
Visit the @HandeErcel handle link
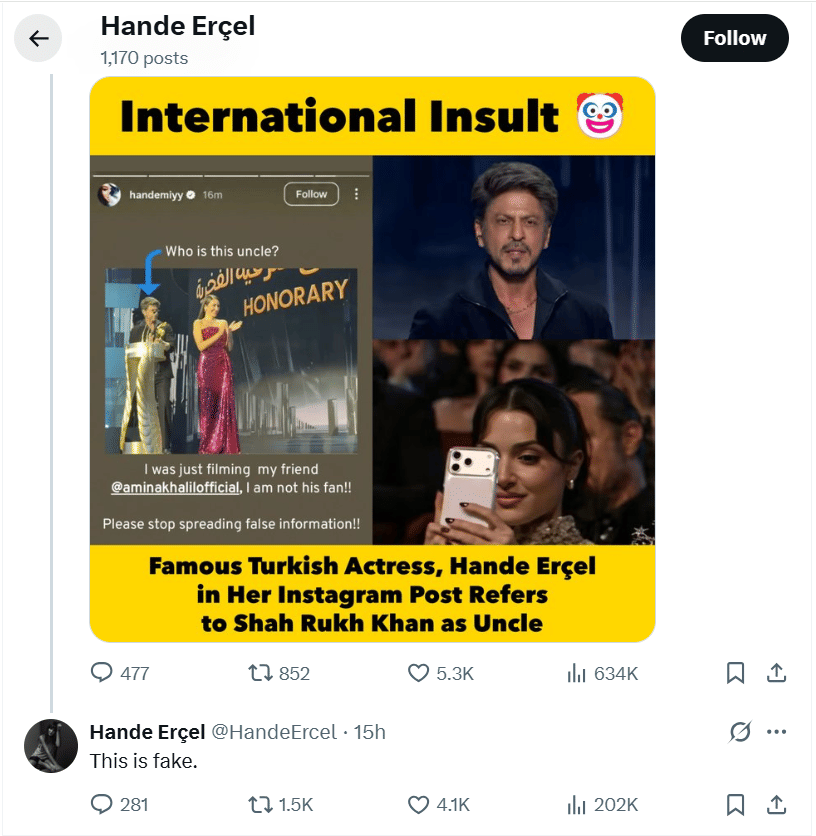[x=274, y=732]
